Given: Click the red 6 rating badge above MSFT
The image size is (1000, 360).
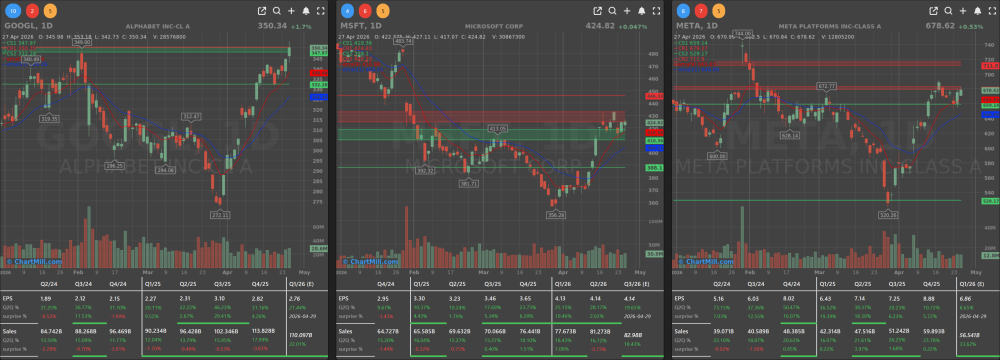Looking at the screenshot, I should (x=365, y=11).
